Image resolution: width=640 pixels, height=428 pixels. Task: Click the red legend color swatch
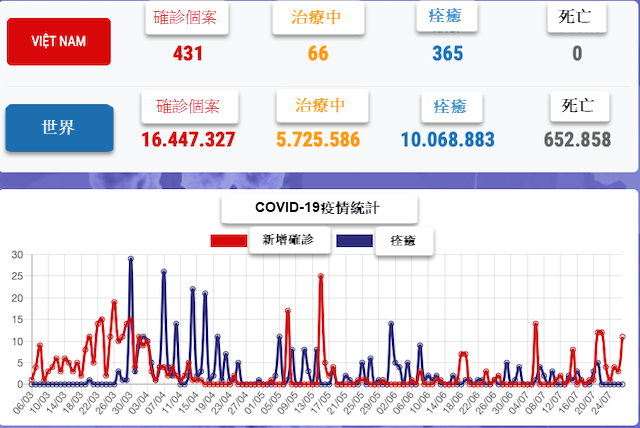[227, 241]
